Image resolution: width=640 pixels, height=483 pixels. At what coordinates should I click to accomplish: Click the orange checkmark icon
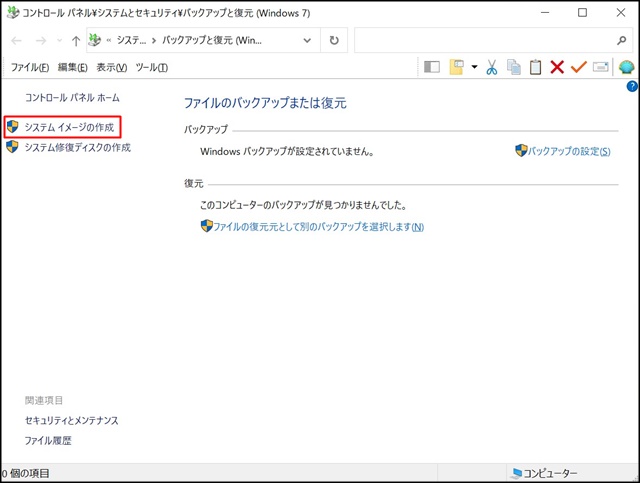point(579,67)
